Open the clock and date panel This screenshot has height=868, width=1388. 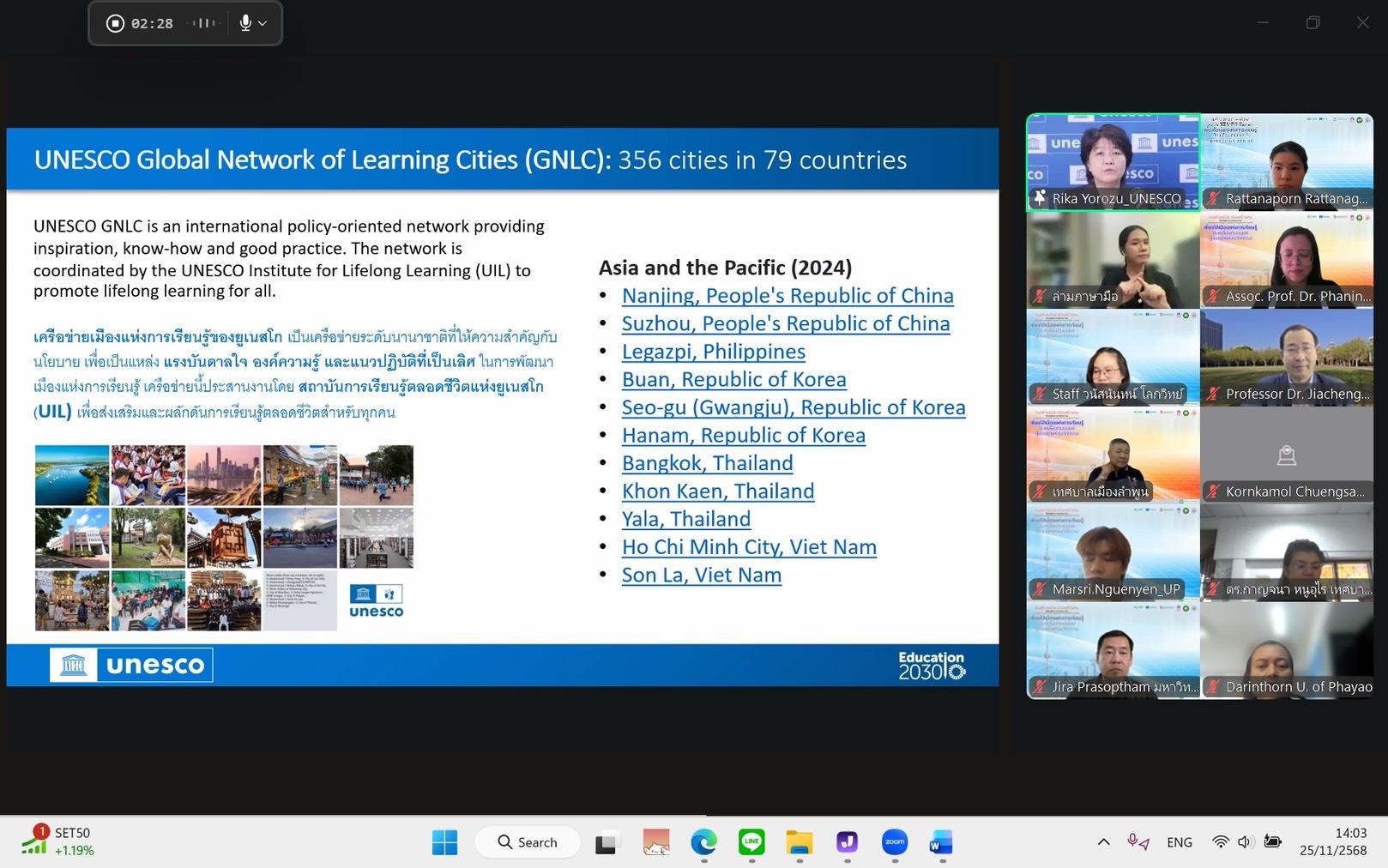pyautogui.click(x=1332, y=841)
